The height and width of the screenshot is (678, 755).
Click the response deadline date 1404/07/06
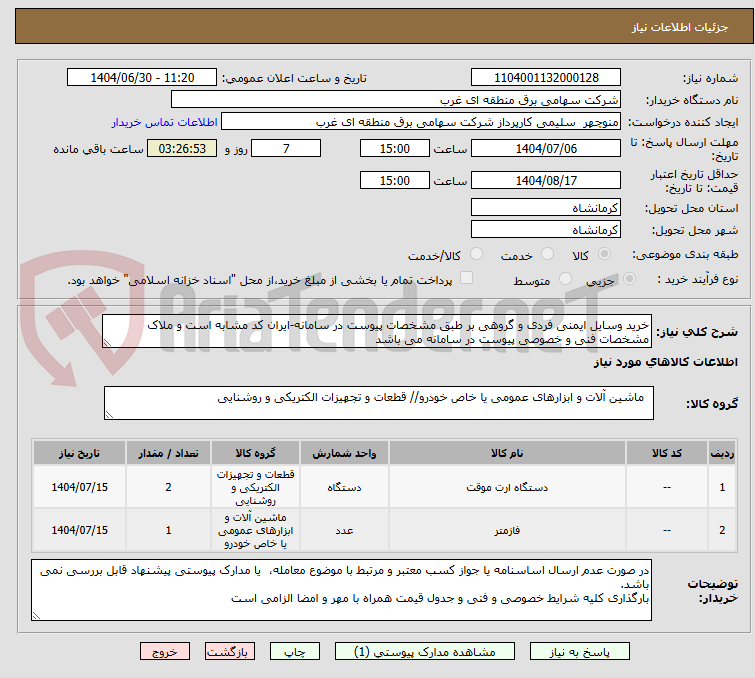(546, 148)
